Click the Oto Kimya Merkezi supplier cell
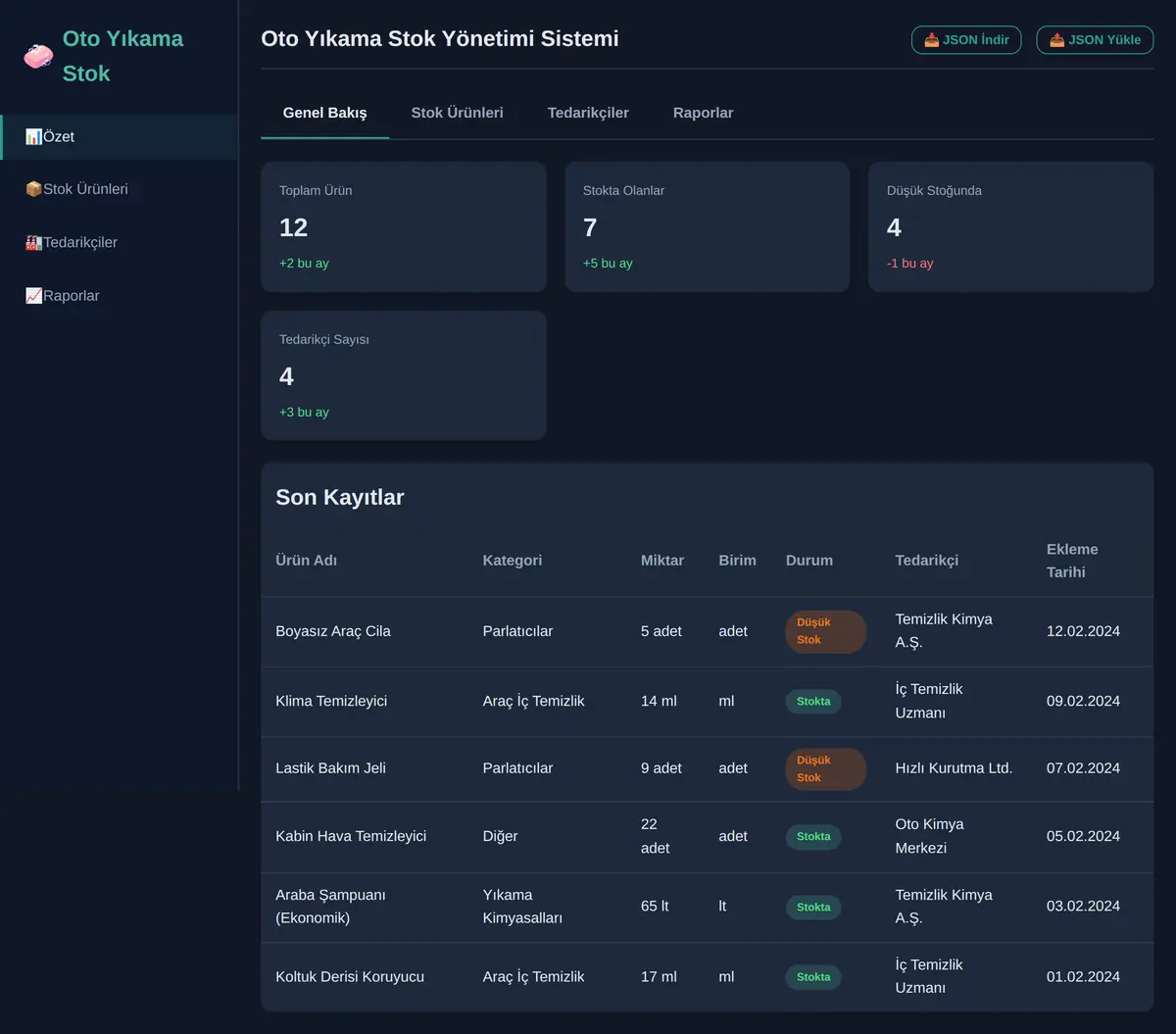The image size is (1176, 1034). (930, 836)
